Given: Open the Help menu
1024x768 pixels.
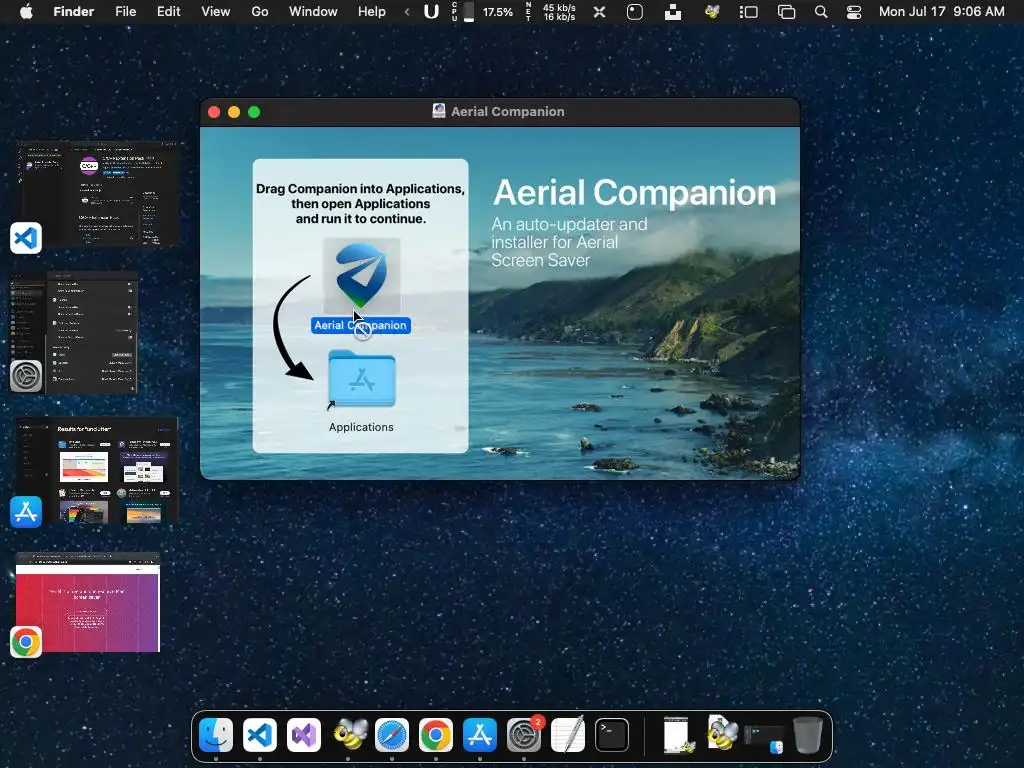Looking at the screenshot, I should pyautogui.click(x=372, y=12).
